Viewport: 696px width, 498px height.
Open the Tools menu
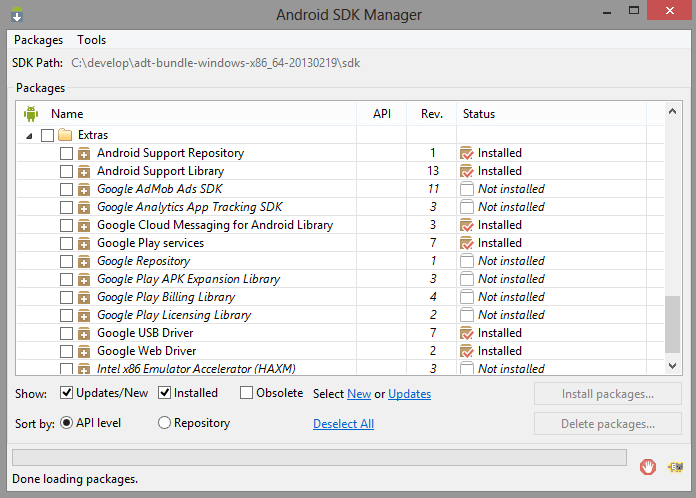(x=91, y=40)
